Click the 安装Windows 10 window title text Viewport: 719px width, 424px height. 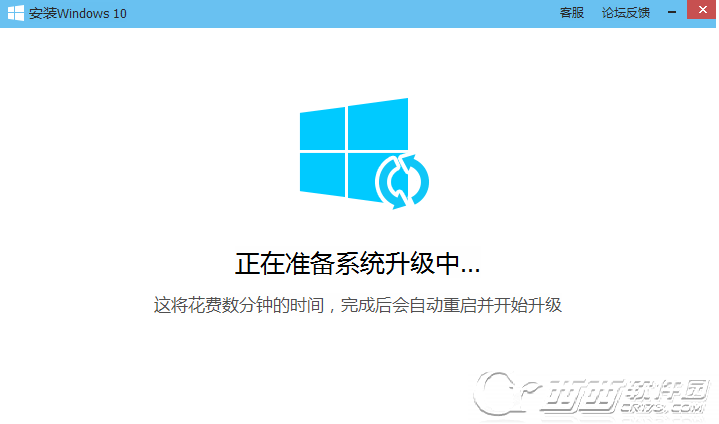[x=77, y=13]
